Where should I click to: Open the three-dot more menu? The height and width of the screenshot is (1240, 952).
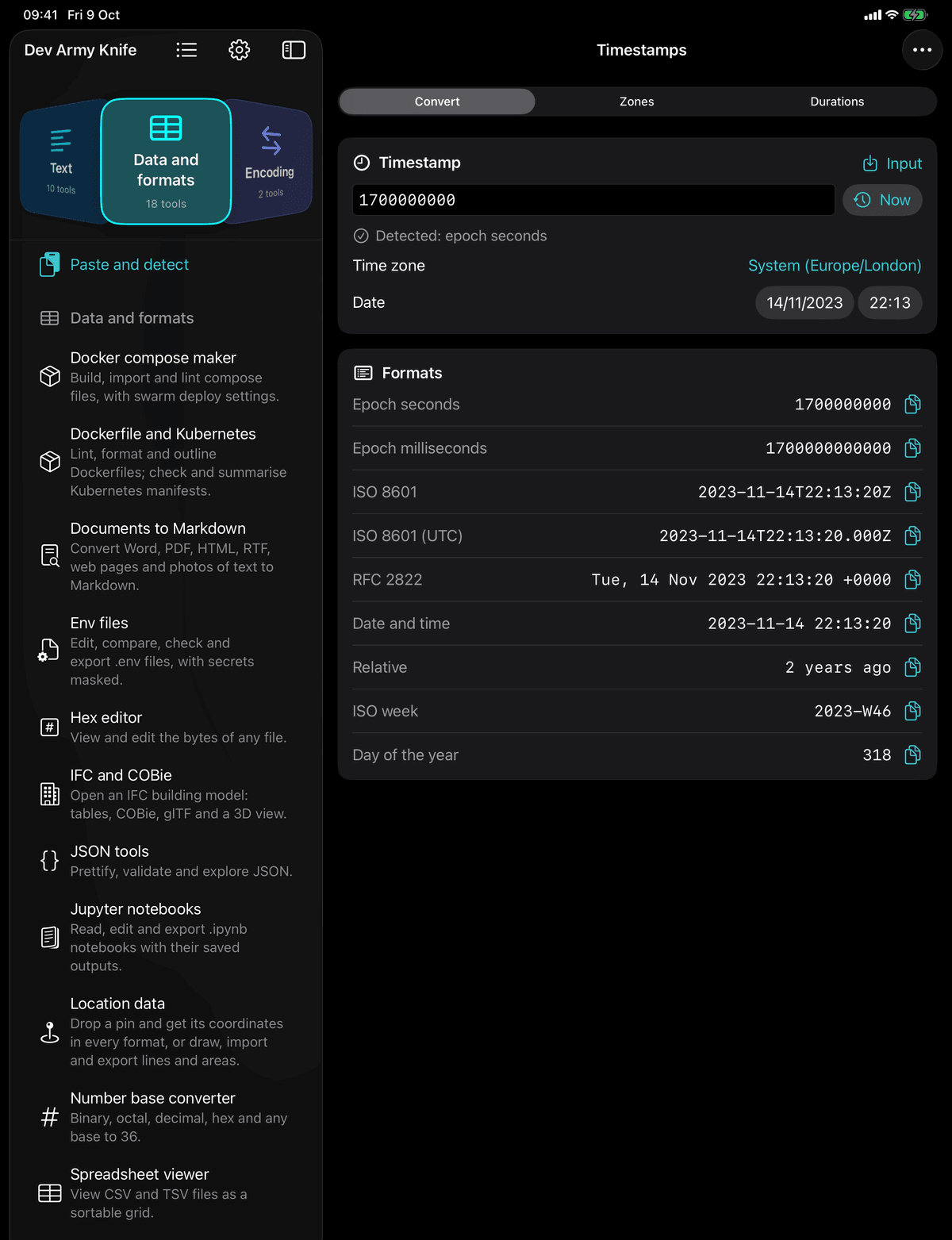[922, 50]
